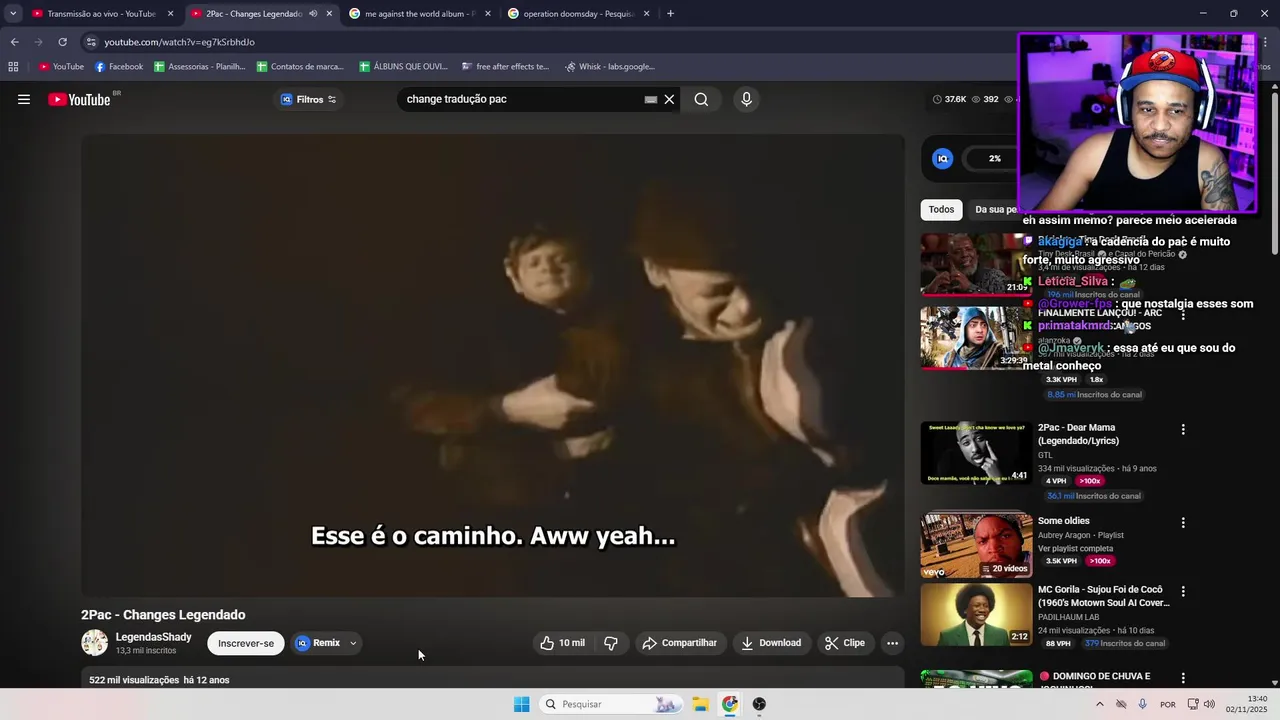
Task: Open Chrome from the taskbar
Action: pyautogui.click(x=730, y=704)
